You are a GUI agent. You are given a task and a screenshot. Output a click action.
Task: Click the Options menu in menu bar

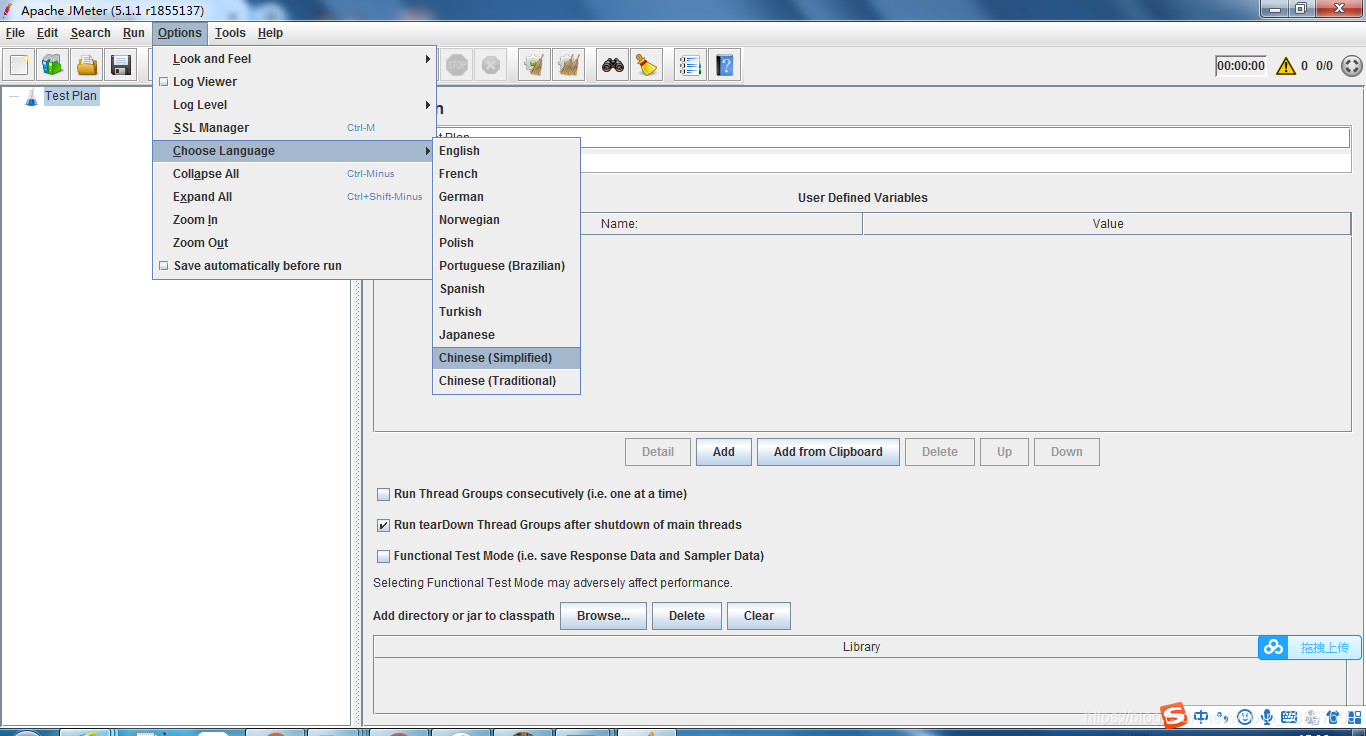point(180,33)
